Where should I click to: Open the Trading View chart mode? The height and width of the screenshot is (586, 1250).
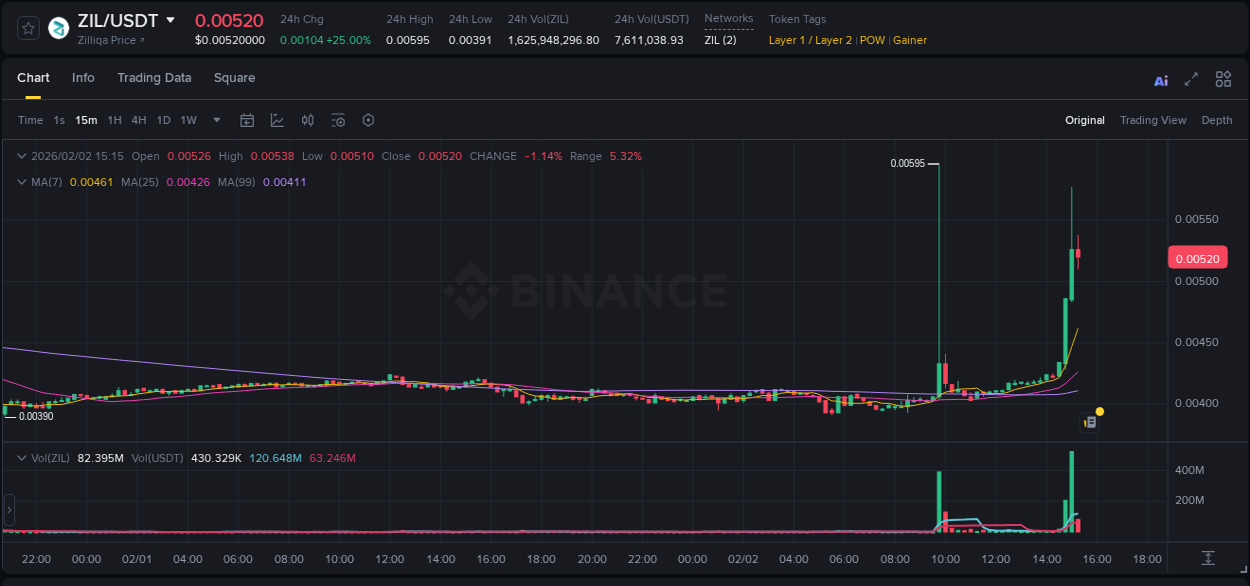(1153, 120)
